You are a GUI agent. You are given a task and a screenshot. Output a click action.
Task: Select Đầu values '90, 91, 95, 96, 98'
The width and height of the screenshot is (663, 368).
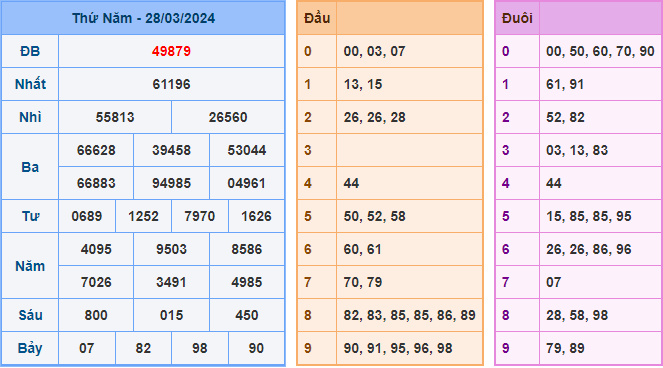398,348
